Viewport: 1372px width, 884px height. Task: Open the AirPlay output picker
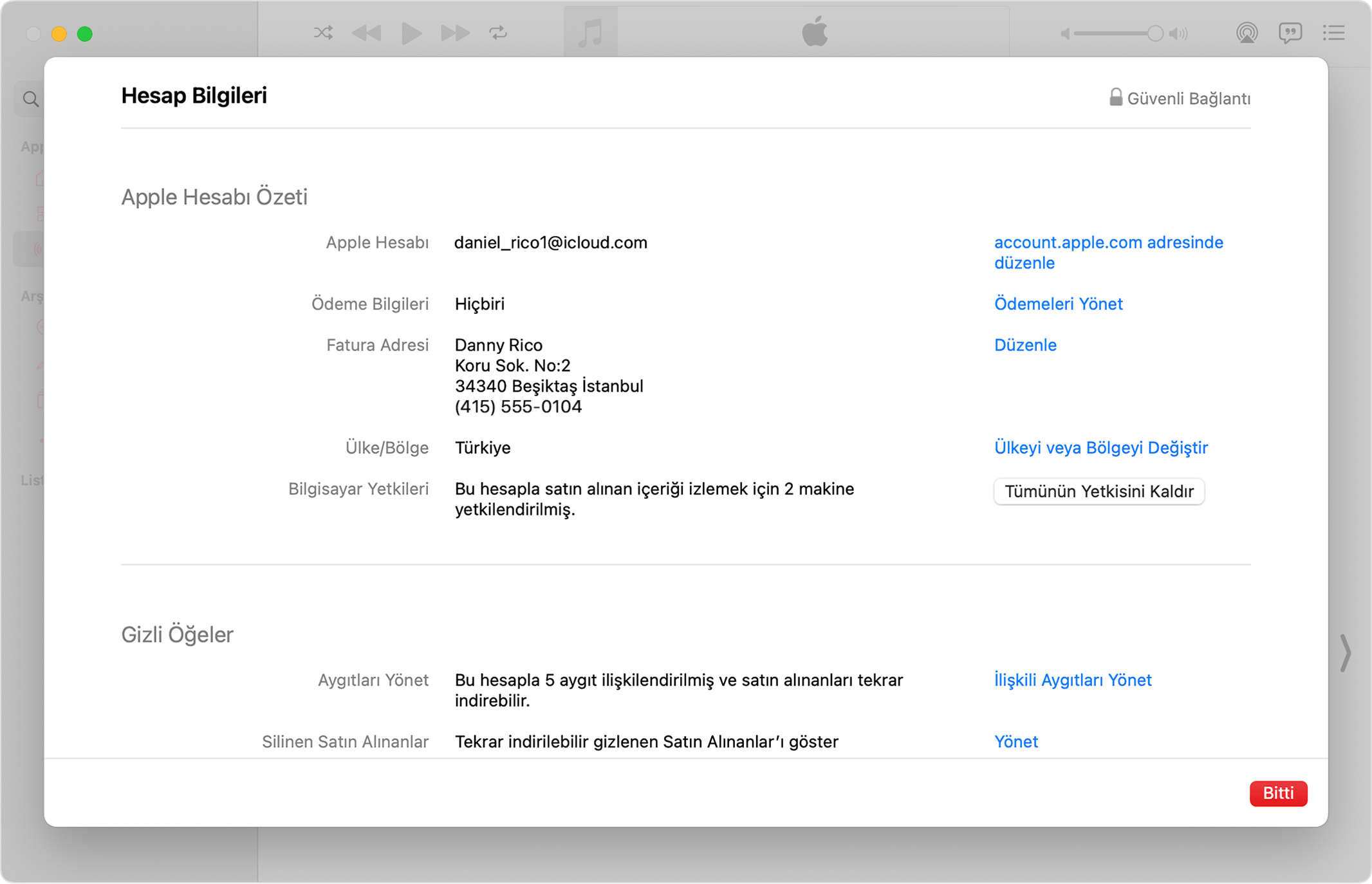(x=1247, y=33)
